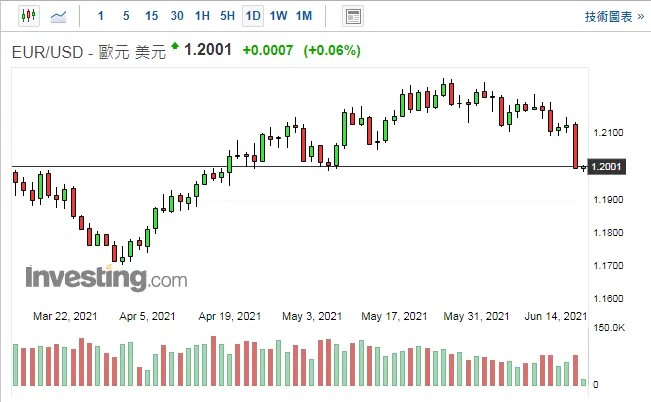Viewport: 651px width, 402px height.
Task: Click the Mar 22, 2021 date label
Action: [x=65, y=316]
